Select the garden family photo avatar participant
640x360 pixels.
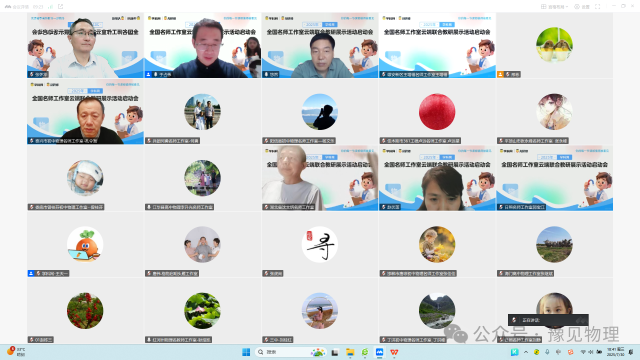point(202,178)
